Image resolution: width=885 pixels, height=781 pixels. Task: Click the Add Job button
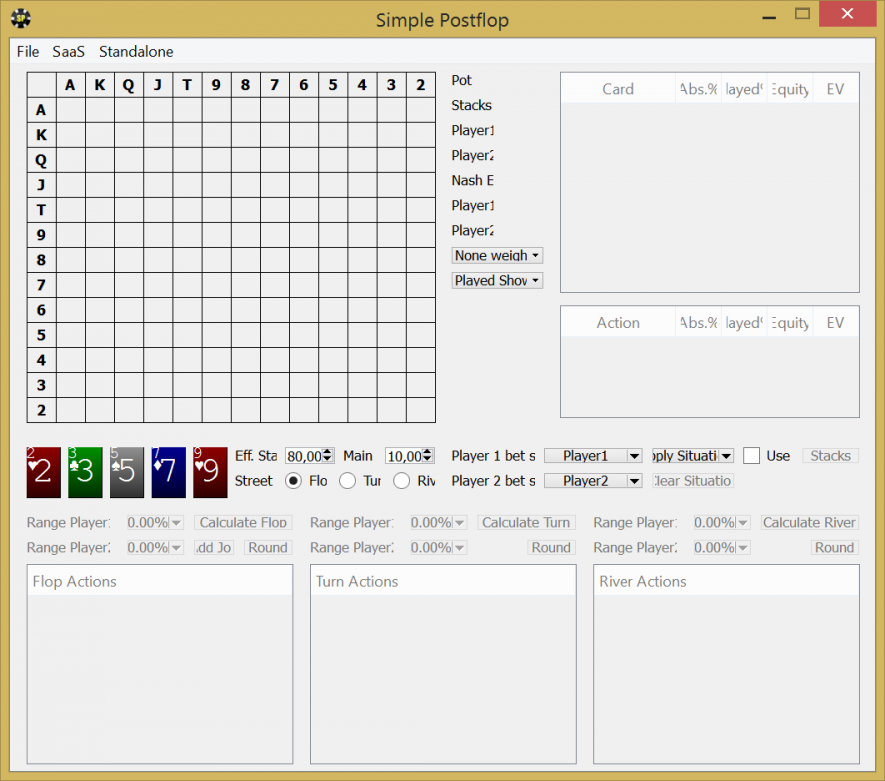coord(214,547)
